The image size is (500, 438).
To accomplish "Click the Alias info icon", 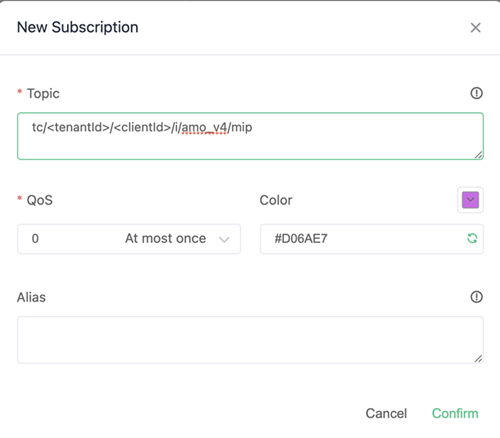I will [x=476, y=297].
